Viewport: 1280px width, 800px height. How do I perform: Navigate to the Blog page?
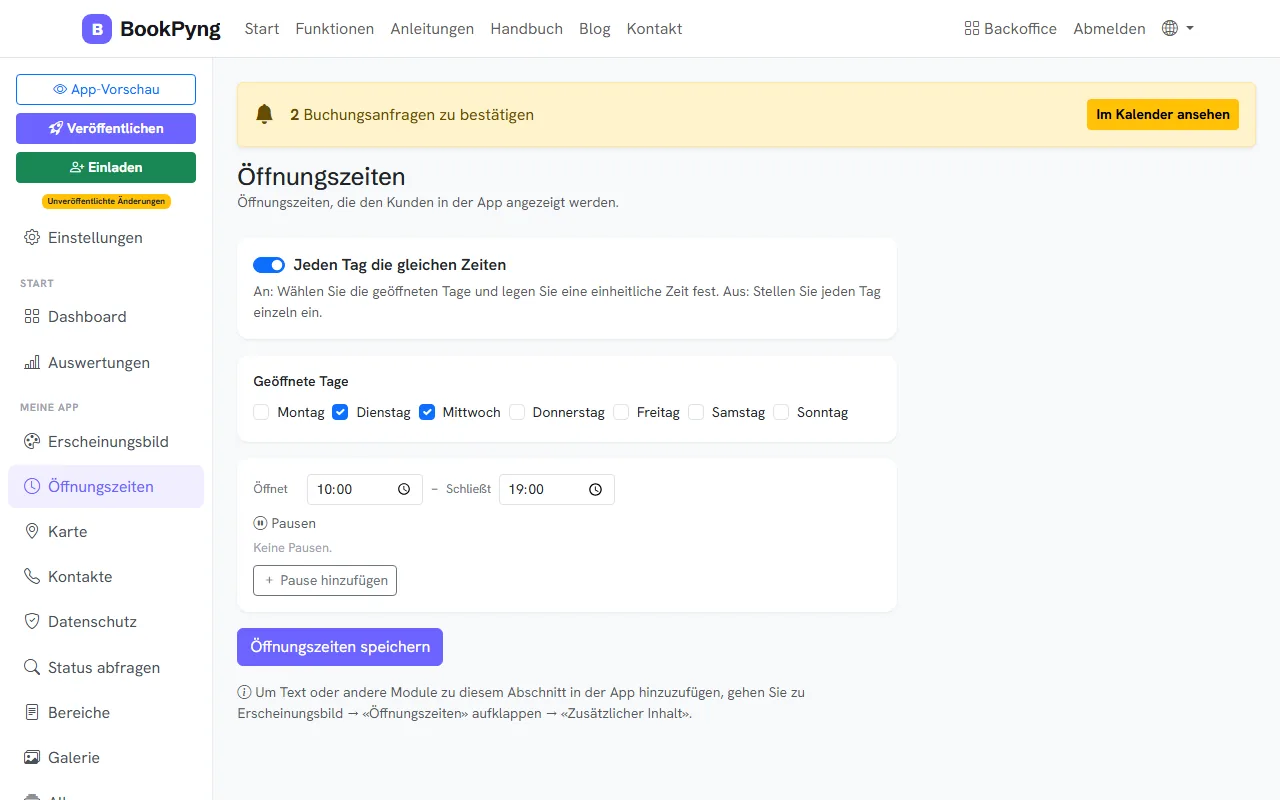click(x=595, y=29)
